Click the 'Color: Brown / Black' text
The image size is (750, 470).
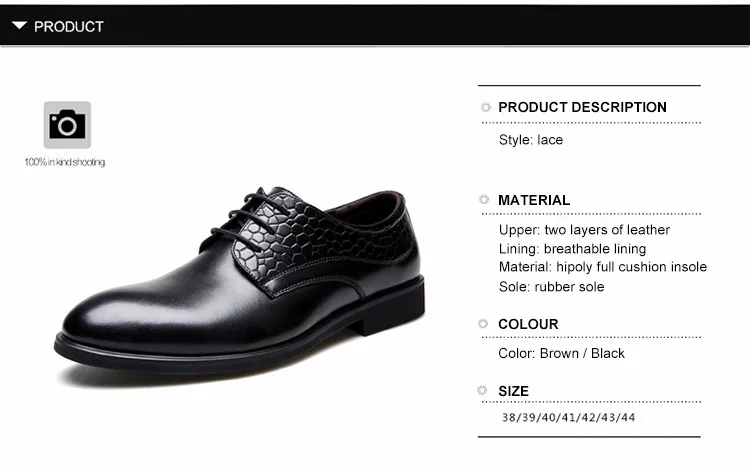pos(562,353)
